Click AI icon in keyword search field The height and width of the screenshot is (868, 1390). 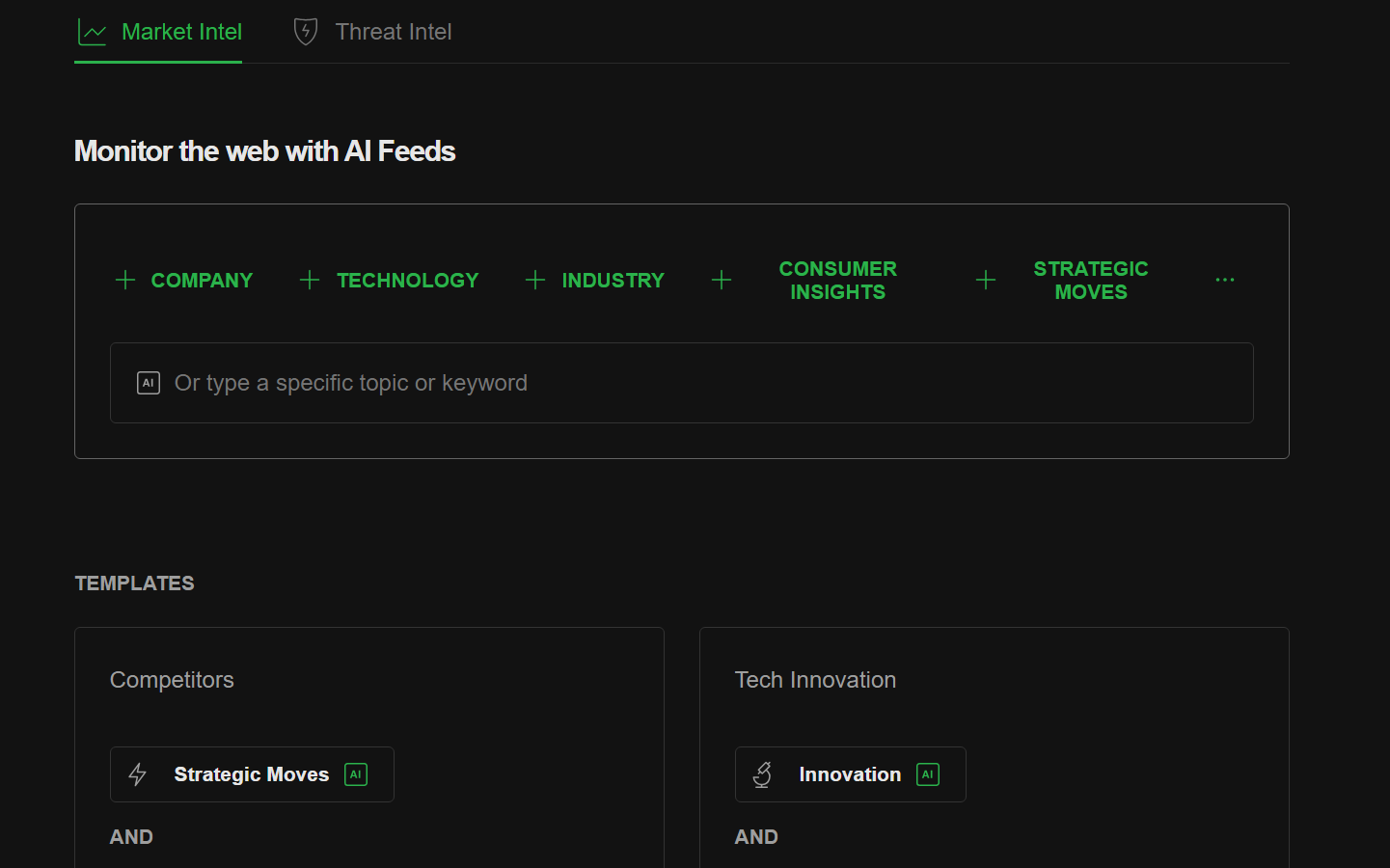149,383
